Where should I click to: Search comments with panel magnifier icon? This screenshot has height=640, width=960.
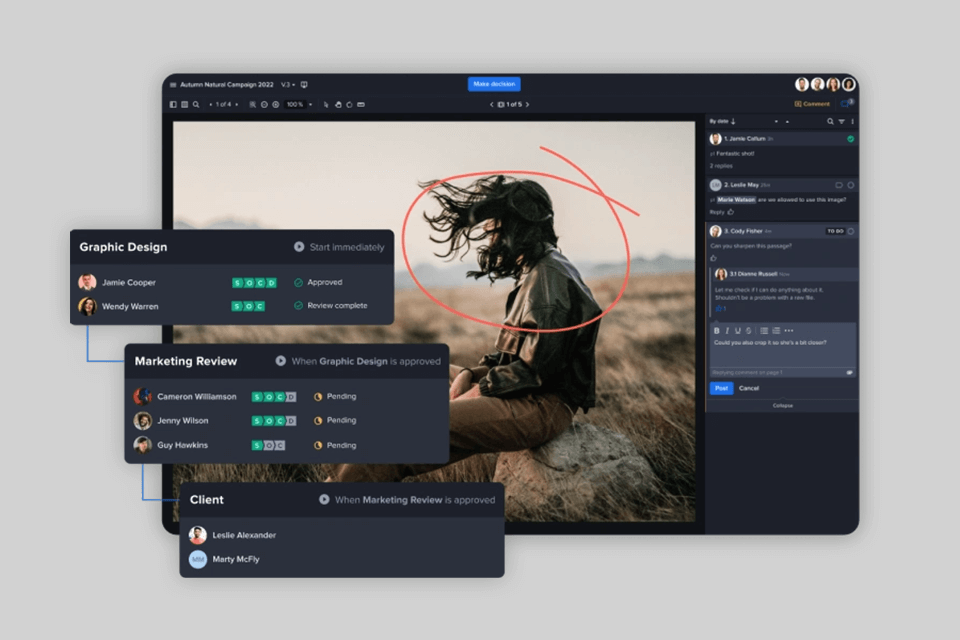[x=830, y=121]
